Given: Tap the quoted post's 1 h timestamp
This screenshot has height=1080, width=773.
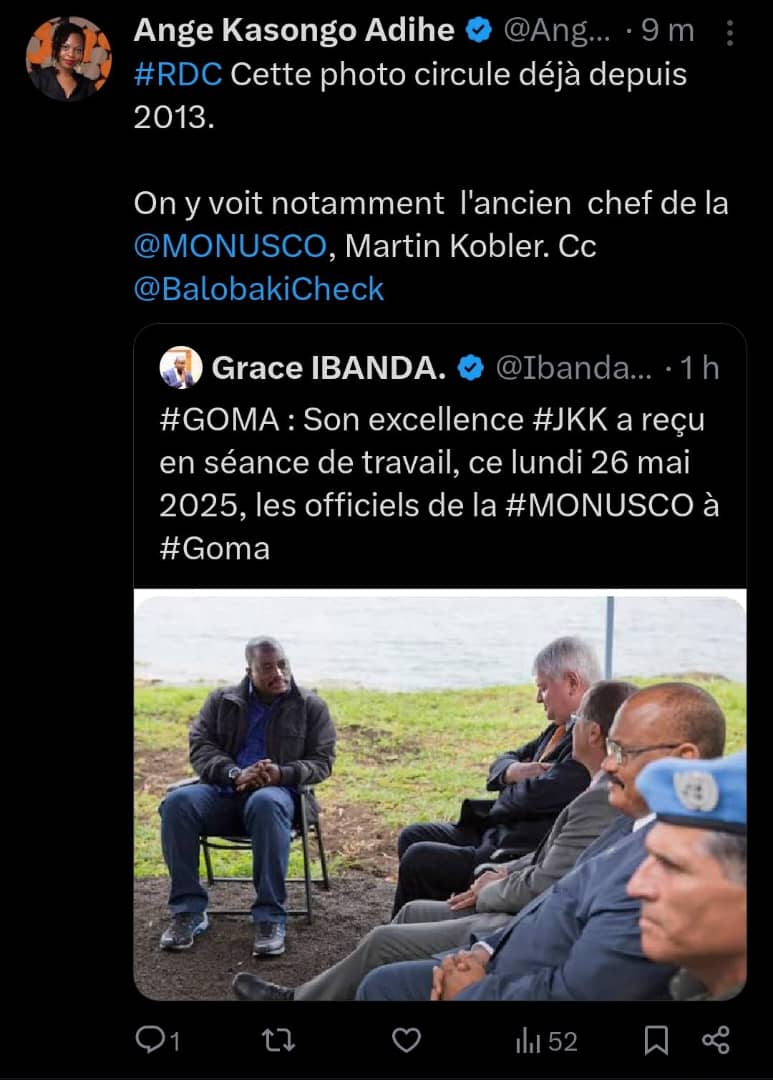Looking at the screenshot, I should pyautogui.click(x=699, y=369).
